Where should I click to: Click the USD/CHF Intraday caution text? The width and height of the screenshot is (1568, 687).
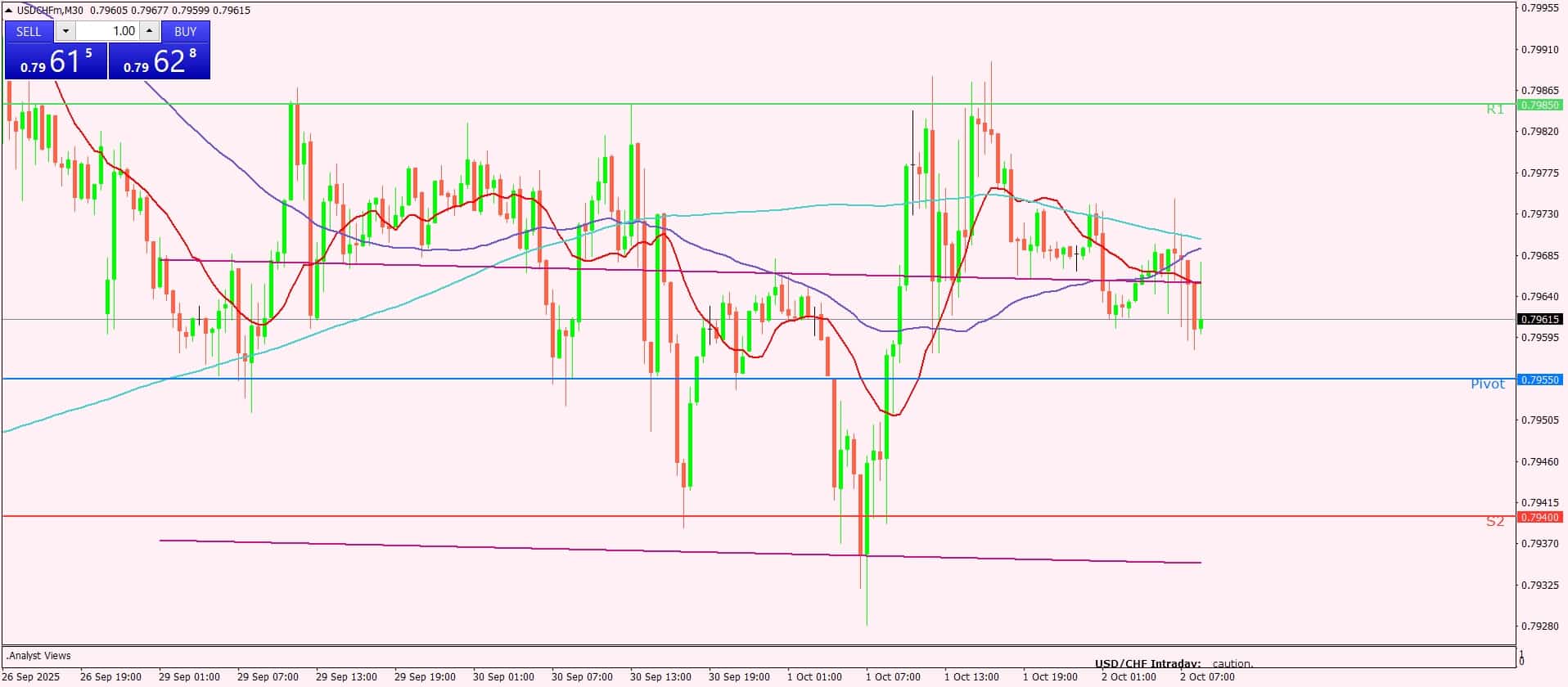pos(1174,664)
